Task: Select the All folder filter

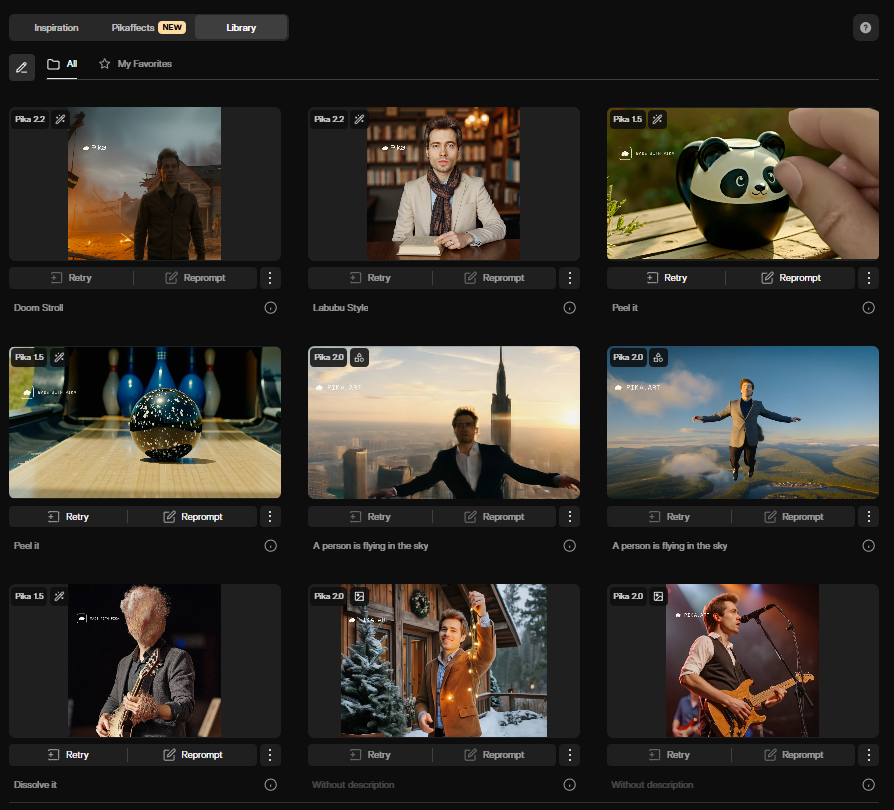Action: (x=62, y=64)
